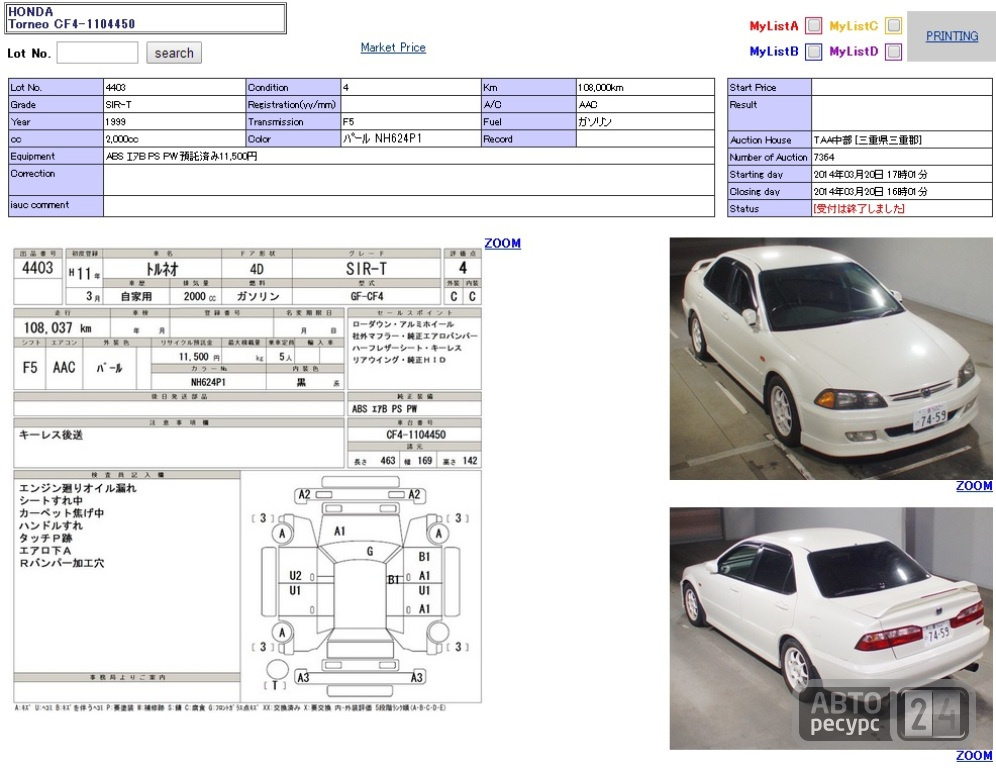This screenshot has height=768, width=996.
Task: Select the red Status text
Action: (x=859, y=208)
